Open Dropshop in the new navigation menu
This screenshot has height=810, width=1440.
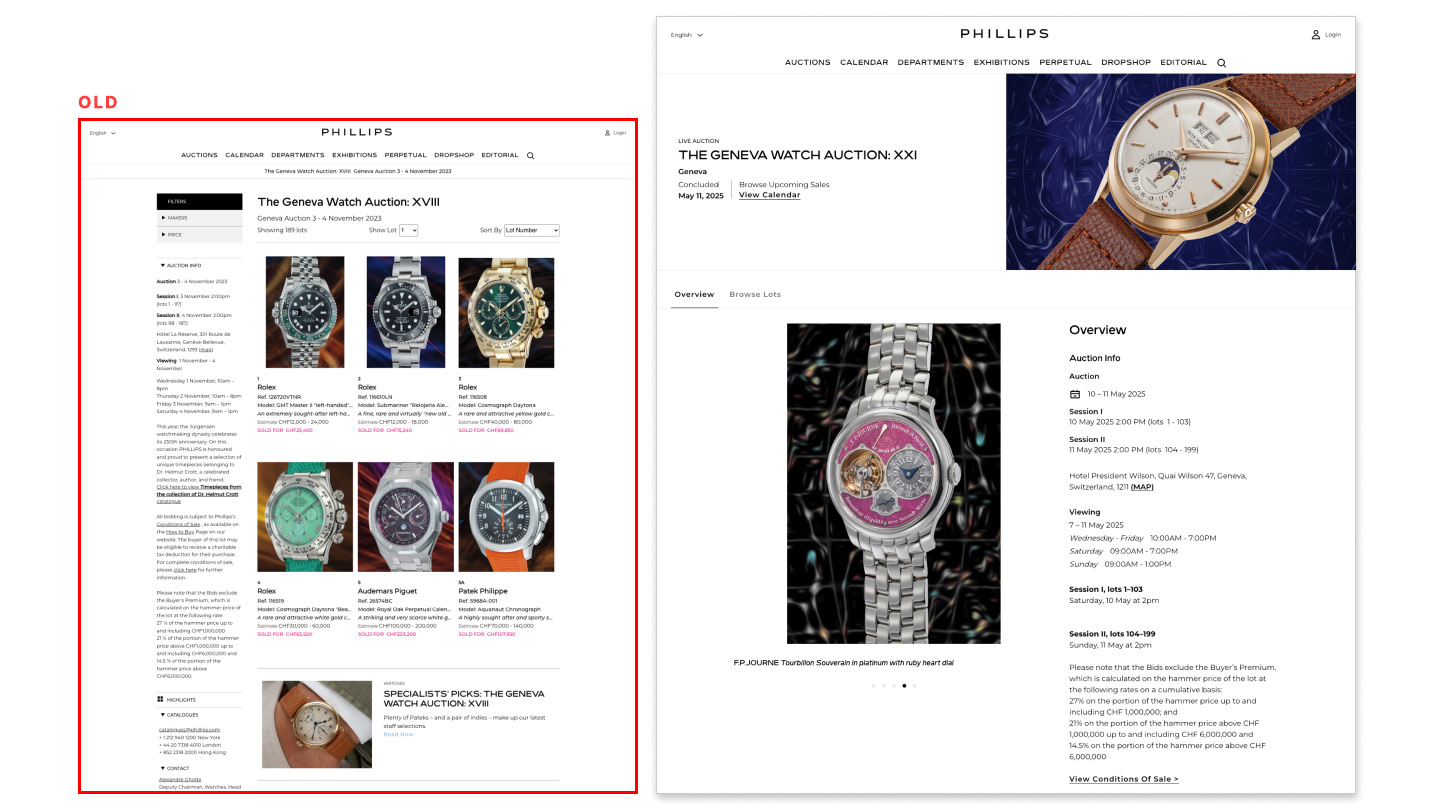click(x=1126, y=62)
